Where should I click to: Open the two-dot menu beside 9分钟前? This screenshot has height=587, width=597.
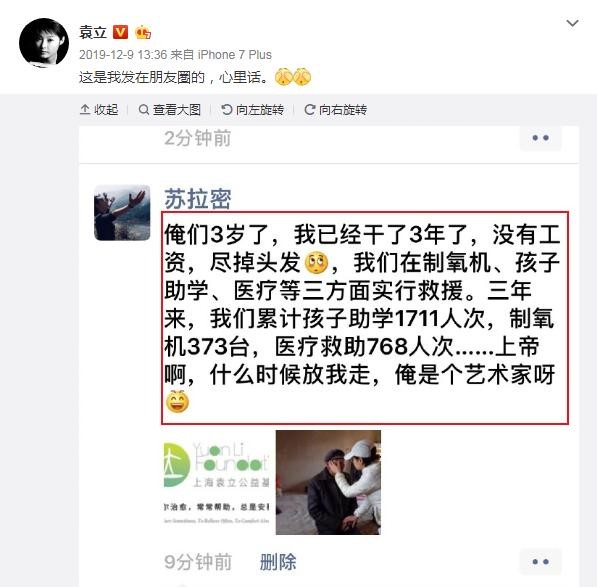pos(540,561)
